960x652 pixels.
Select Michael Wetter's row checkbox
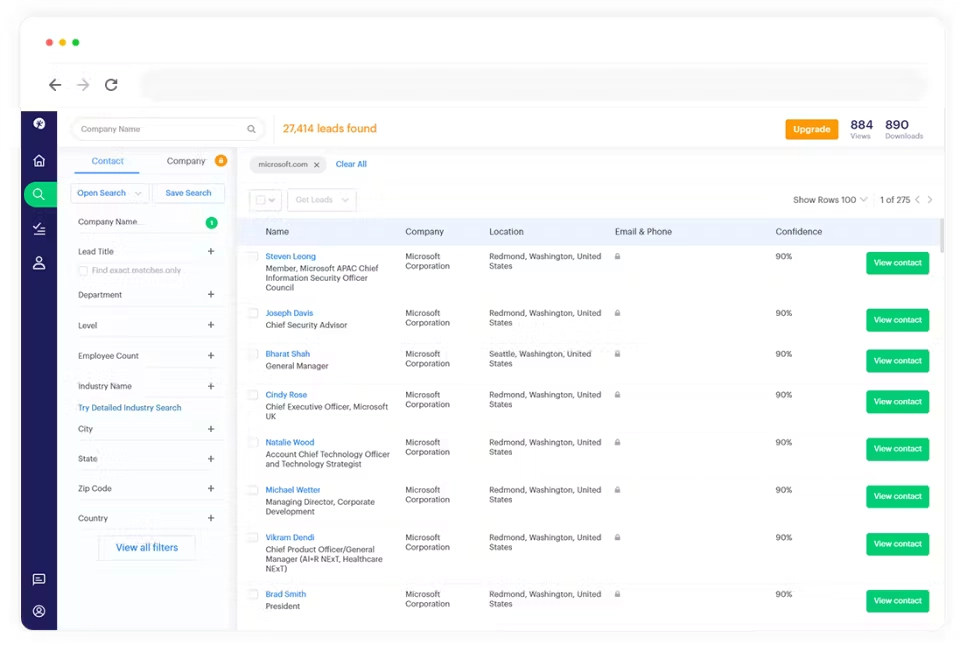click(x=252, y=490)
